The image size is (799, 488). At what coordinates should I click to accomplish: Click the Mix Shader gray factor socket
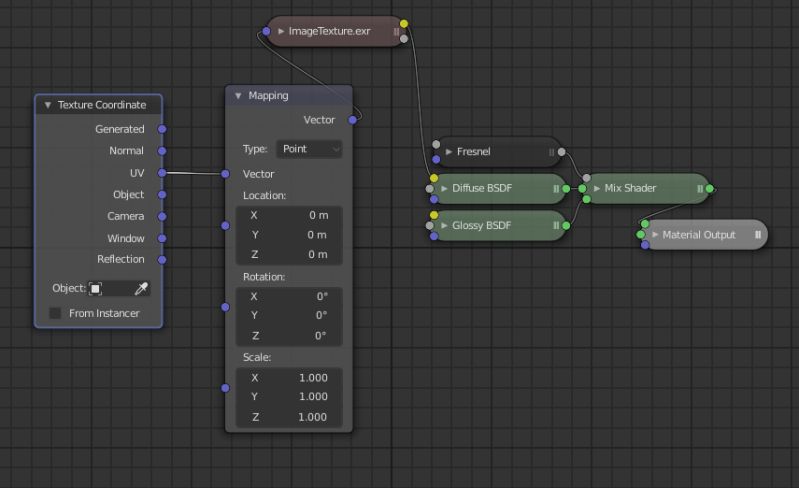tap(587, 178)
